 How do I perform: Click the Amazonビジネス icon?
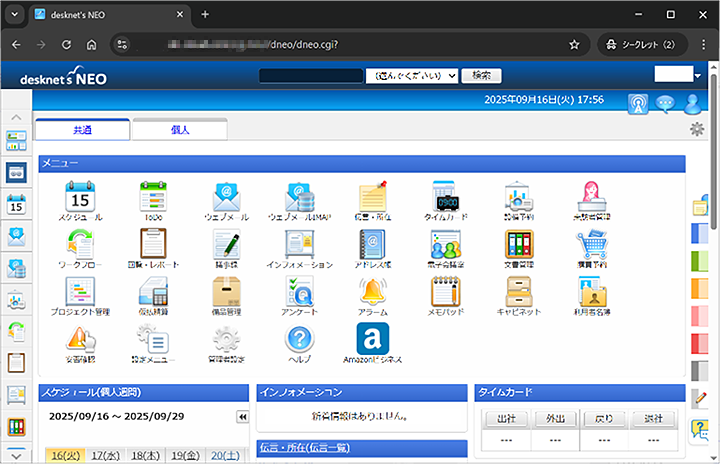pos(372,339)
